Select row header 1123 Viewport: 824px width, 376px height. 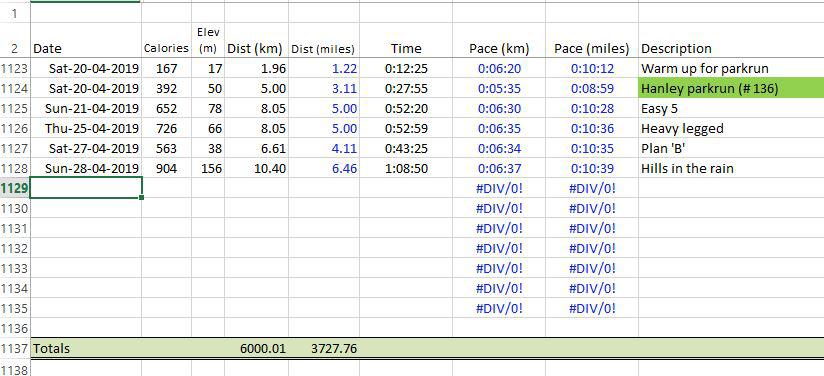[x=15, y=68]
